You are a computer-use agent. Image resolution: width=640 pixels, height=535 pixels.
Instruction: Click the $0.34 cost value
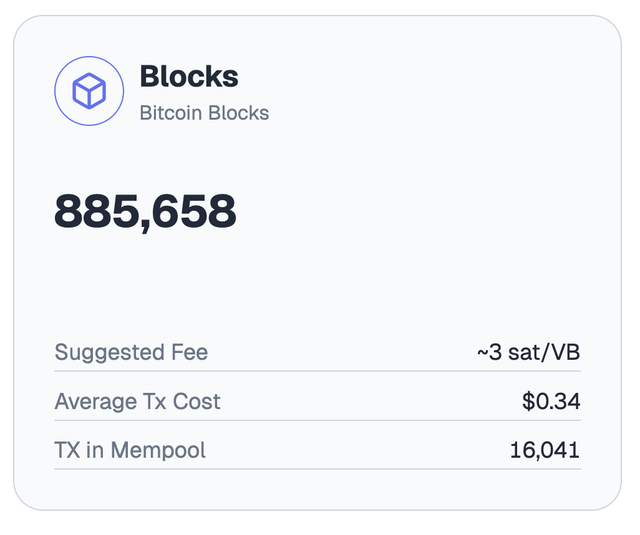click(551, 402)
